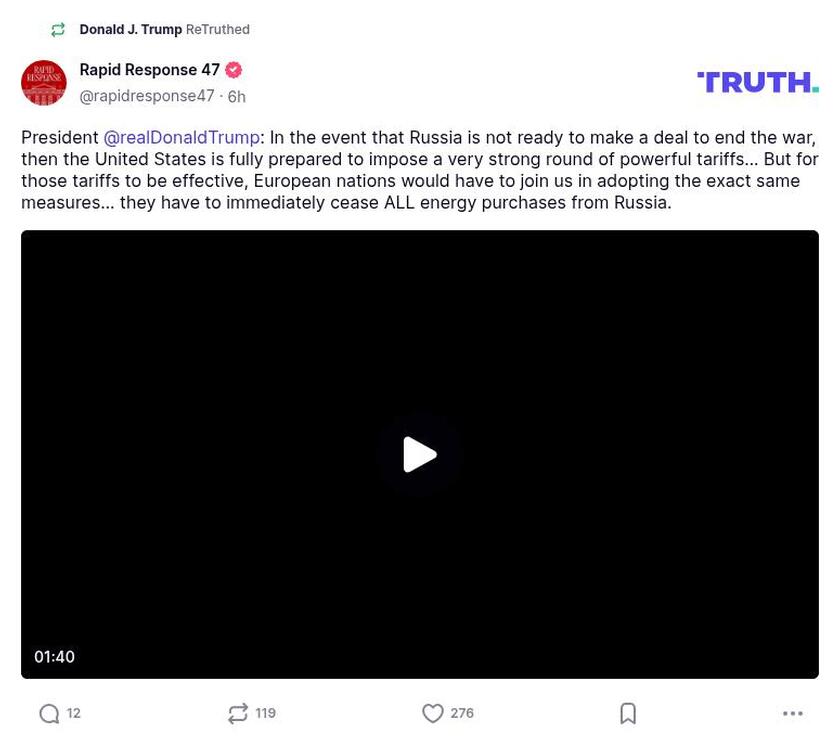
Task: Click the TRUTH logo in the corner
Action: point(757,82)
